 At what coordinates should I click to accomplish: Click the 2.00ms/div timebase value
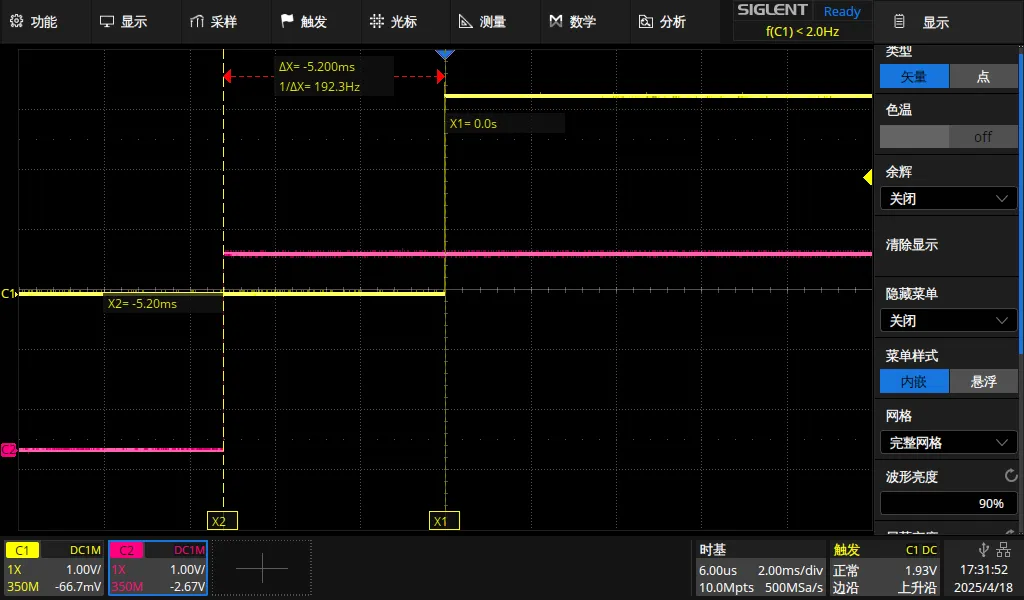790,570
